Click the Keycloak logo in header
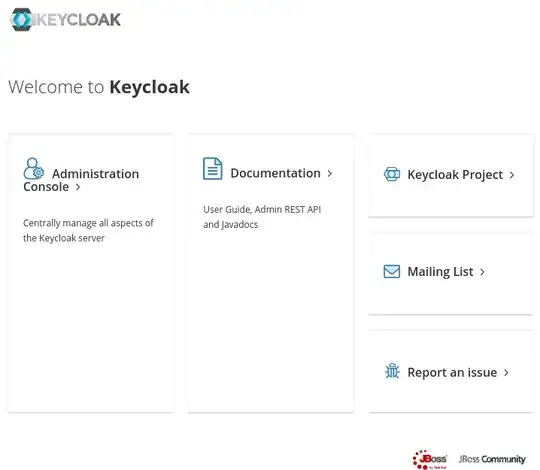 coord(65,20)
